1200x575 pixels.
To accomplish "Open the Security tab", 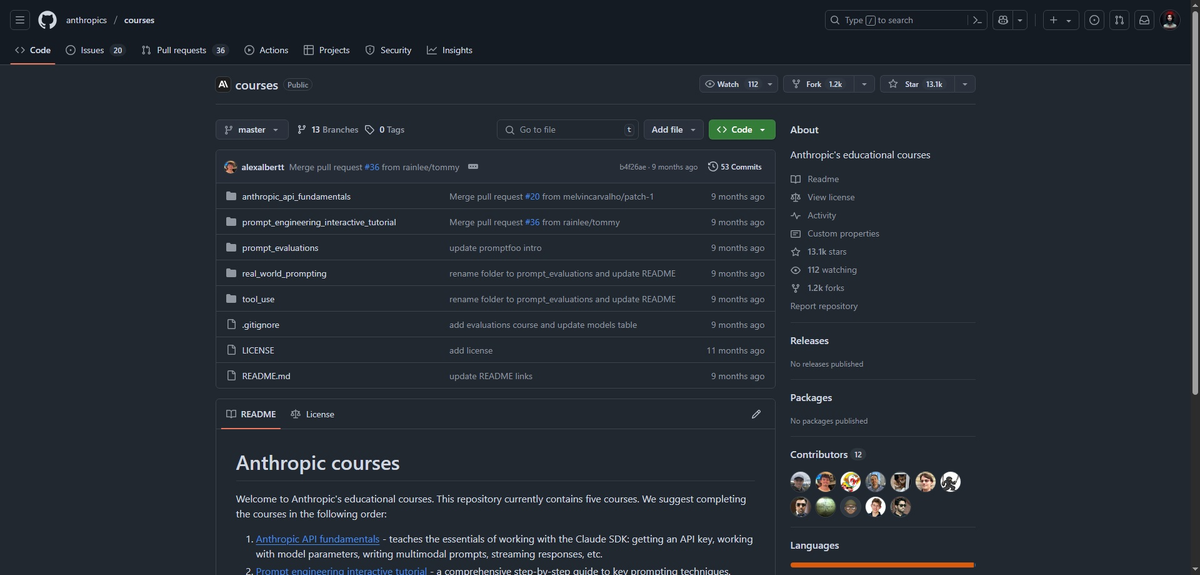I will pyautogui.click(x=388, y=50).
